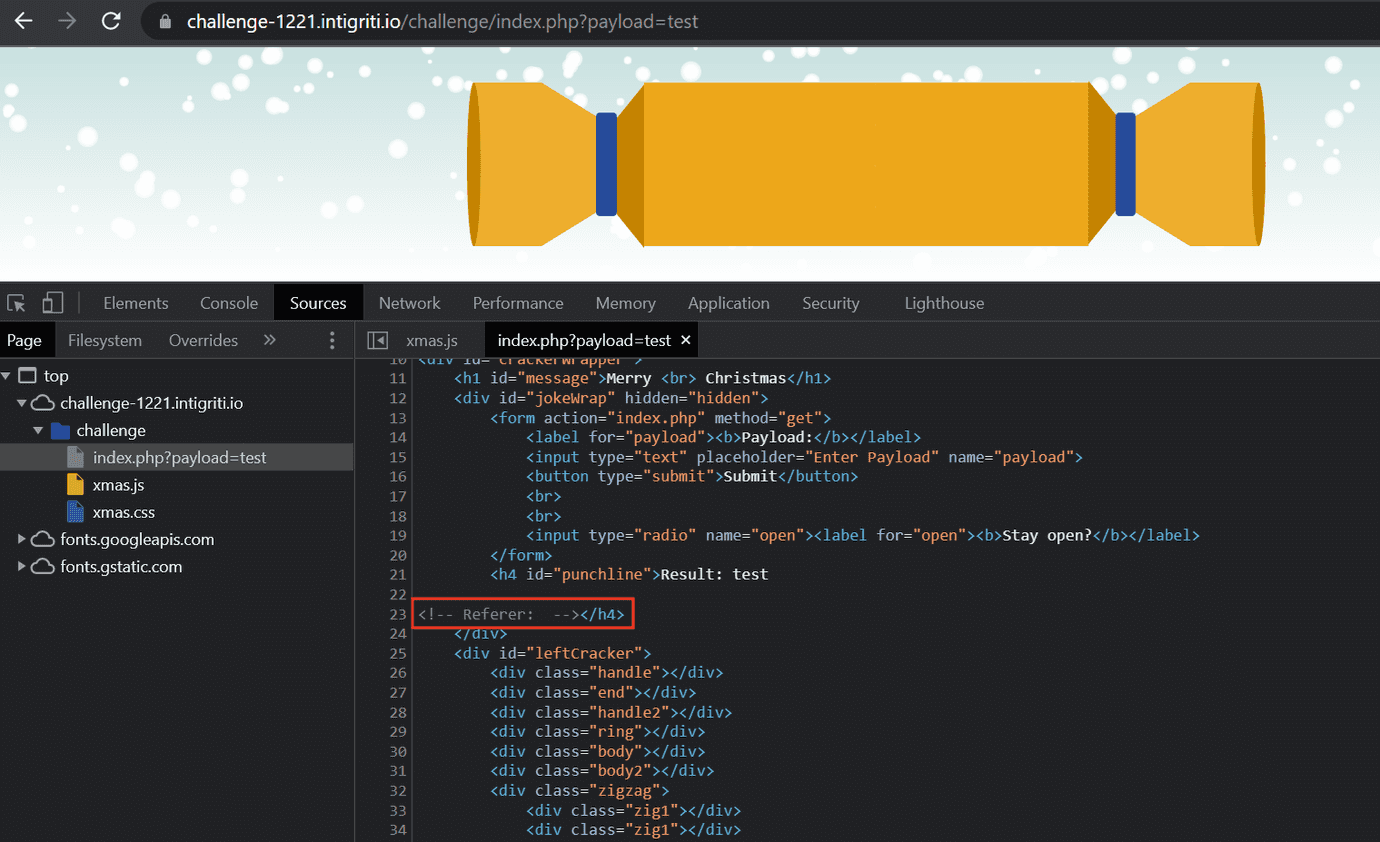Open the Filesystem navigator tab

tap(105, 340)
